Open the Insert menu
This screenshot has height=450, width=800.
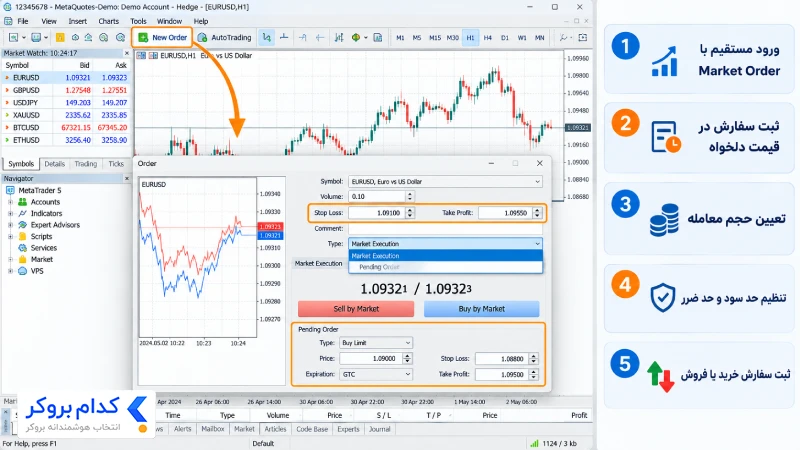pos(78,21)
